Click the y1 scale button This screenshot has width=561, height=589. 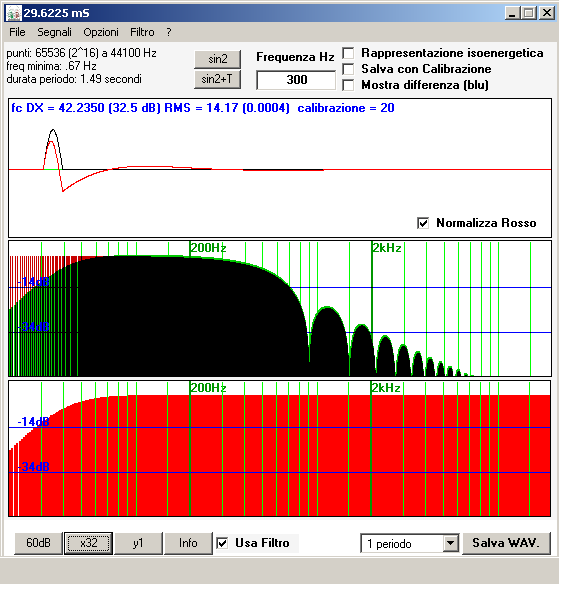point(138,543)
